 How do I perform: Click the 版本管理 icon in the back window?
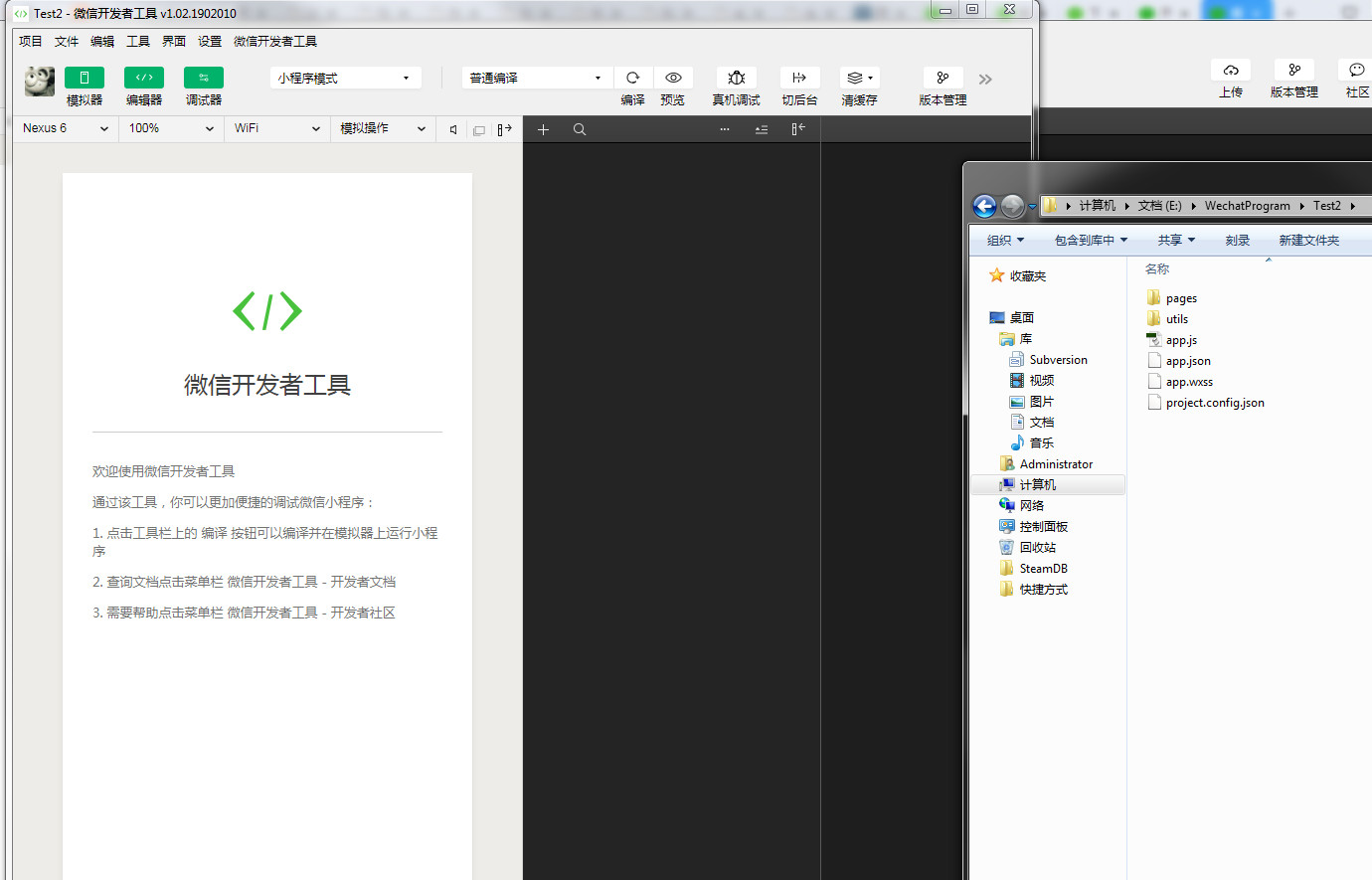[1294, 70]
